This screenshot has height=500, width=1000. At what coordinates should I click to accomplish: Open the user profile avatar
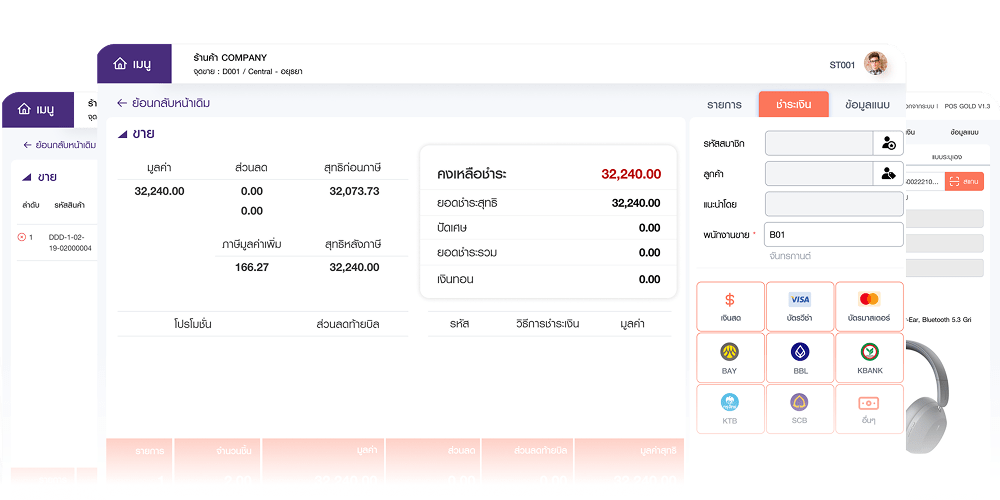click(875, 64)
